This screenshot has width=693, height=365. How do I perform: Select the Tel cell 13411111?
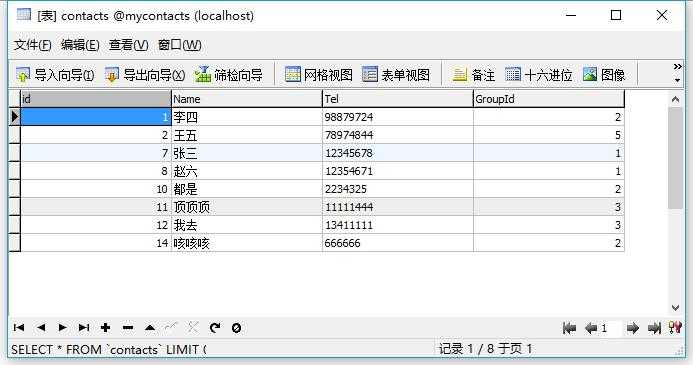(x=398, y=225)
